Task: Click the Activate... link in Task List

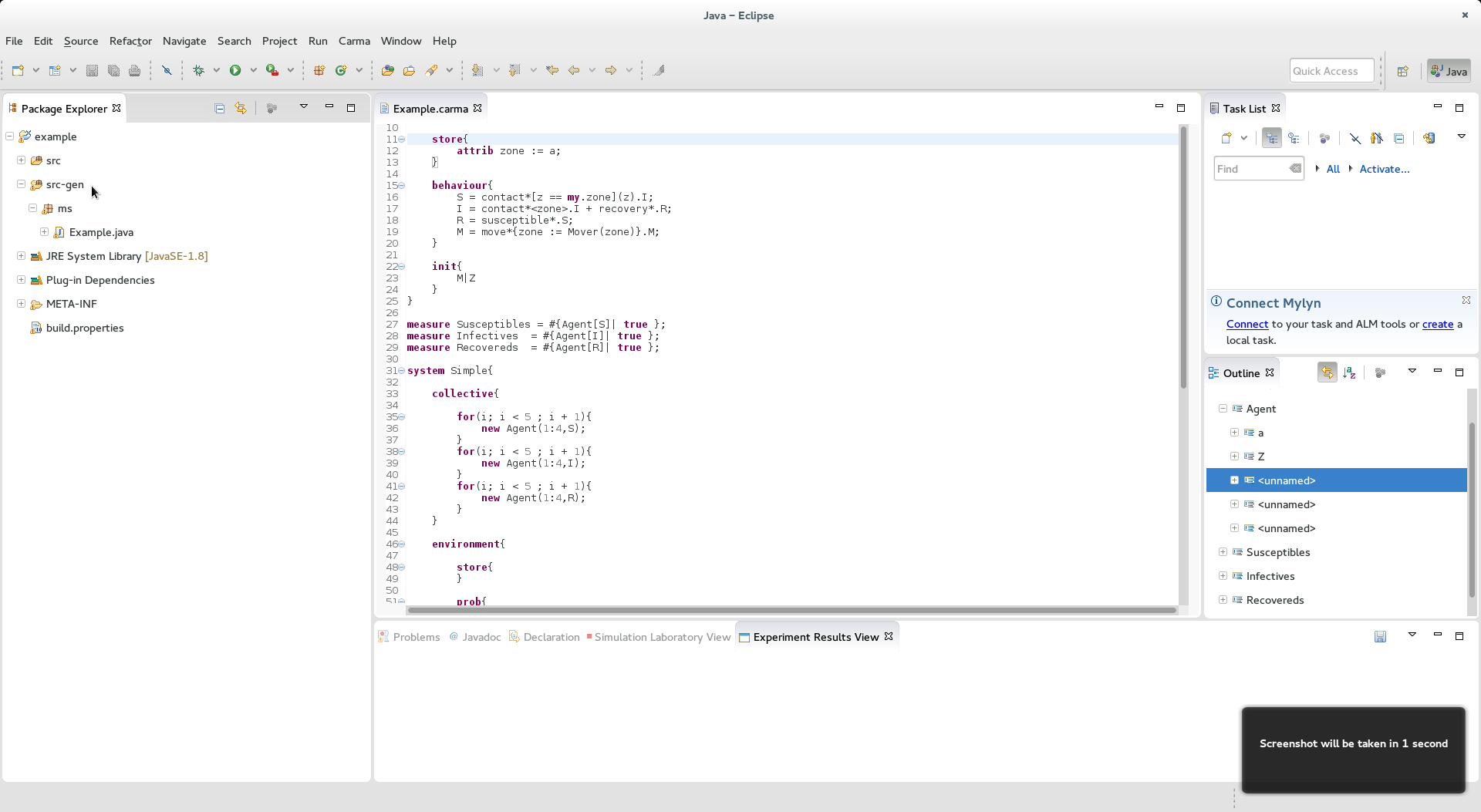Action: pos(1385,169)
